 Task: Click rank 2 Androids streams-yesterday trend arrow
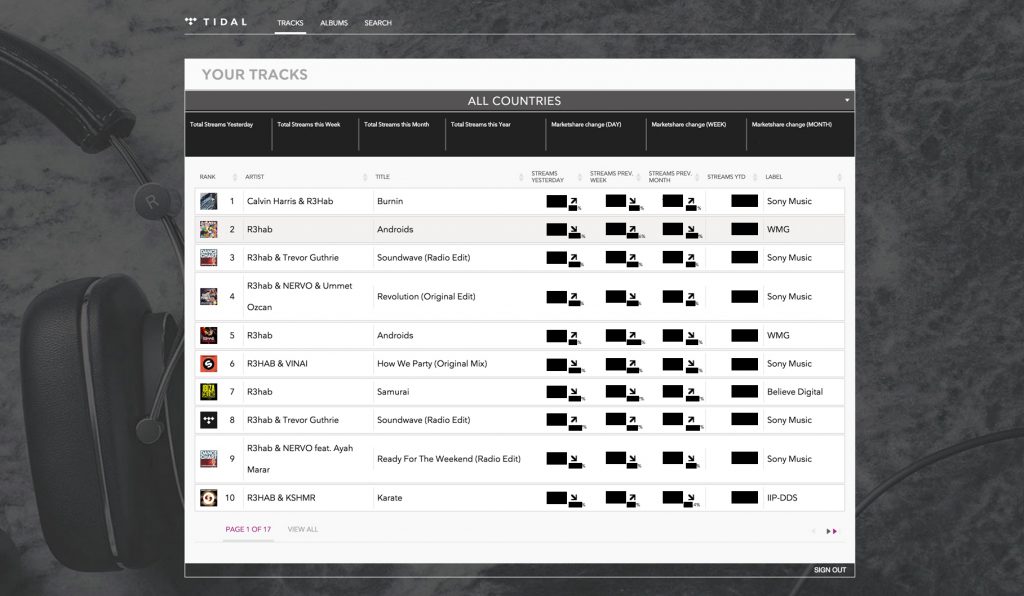click(x=573, y=230)
